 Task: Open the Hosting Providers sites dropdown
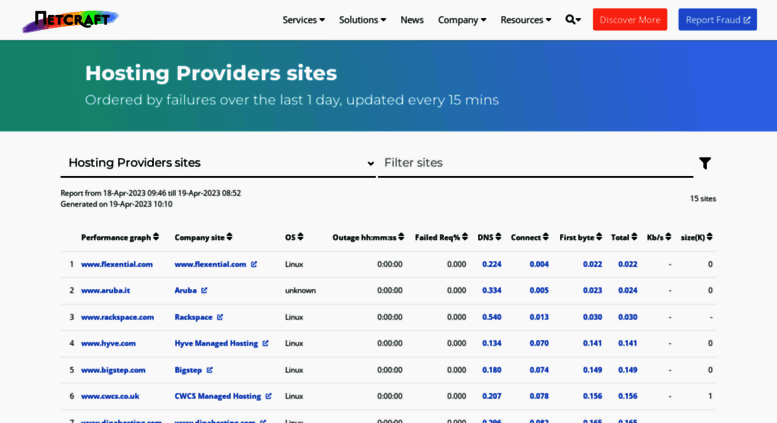218,163
